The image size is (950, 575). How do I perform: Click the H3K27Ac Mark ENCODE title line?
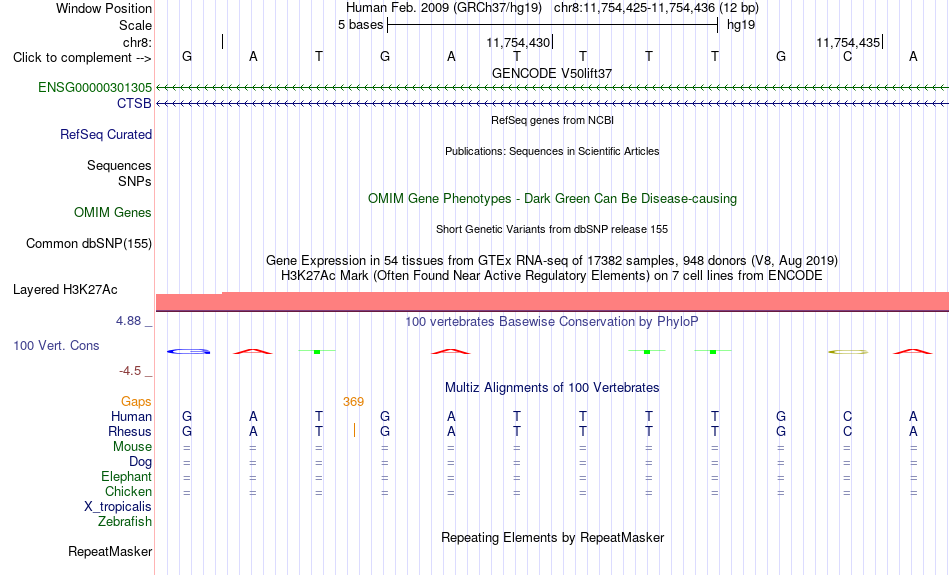552,276
